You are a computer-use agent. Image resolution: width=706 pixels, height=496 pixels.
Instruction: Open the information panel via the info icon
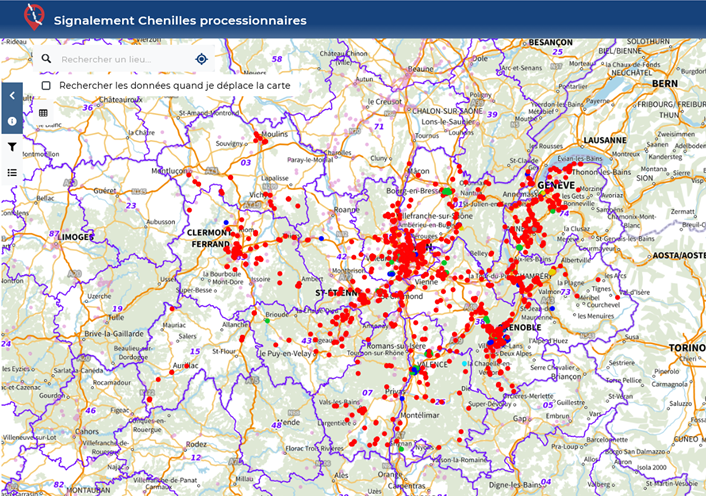[12, 121]
